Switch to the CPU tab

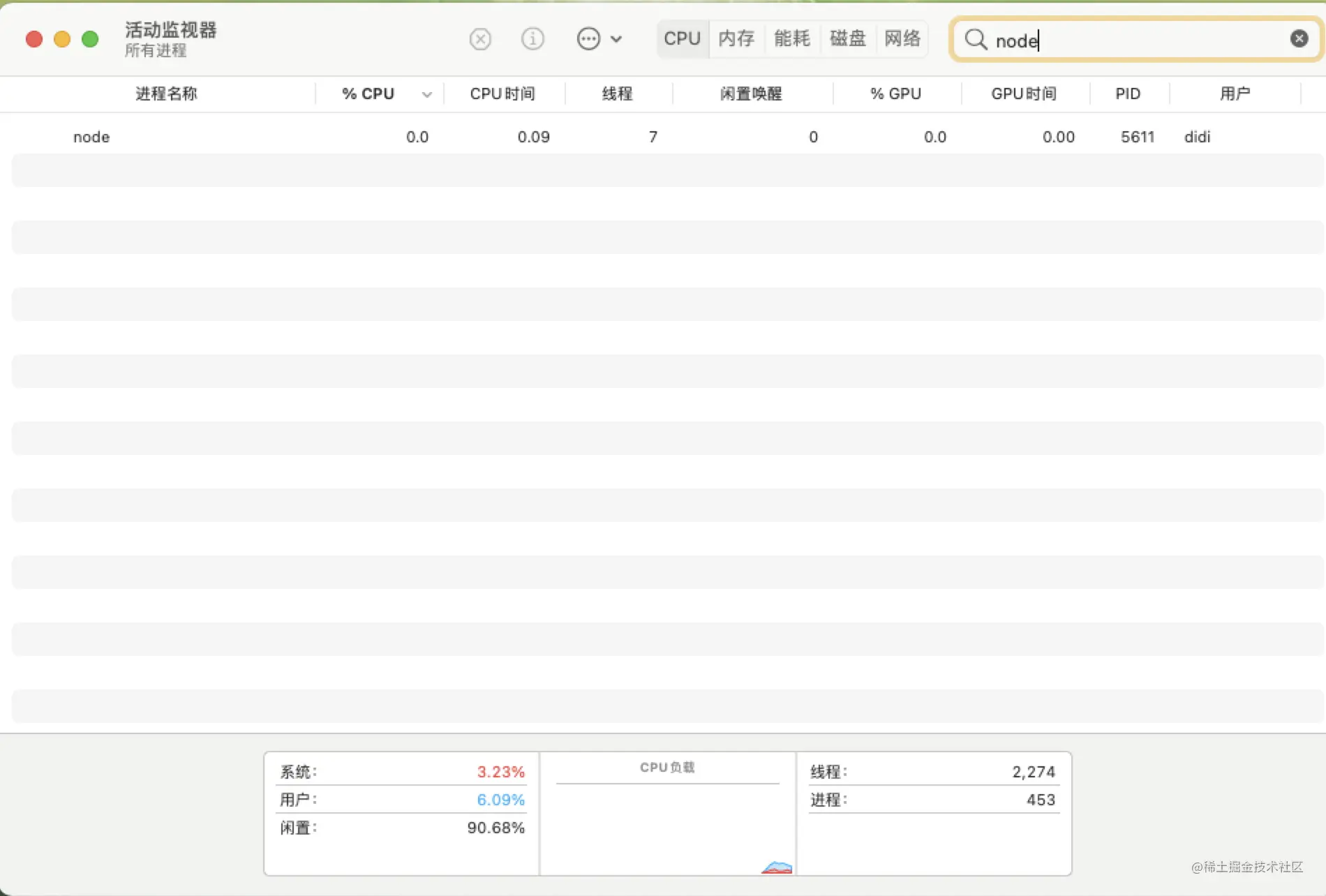[682, 38]
